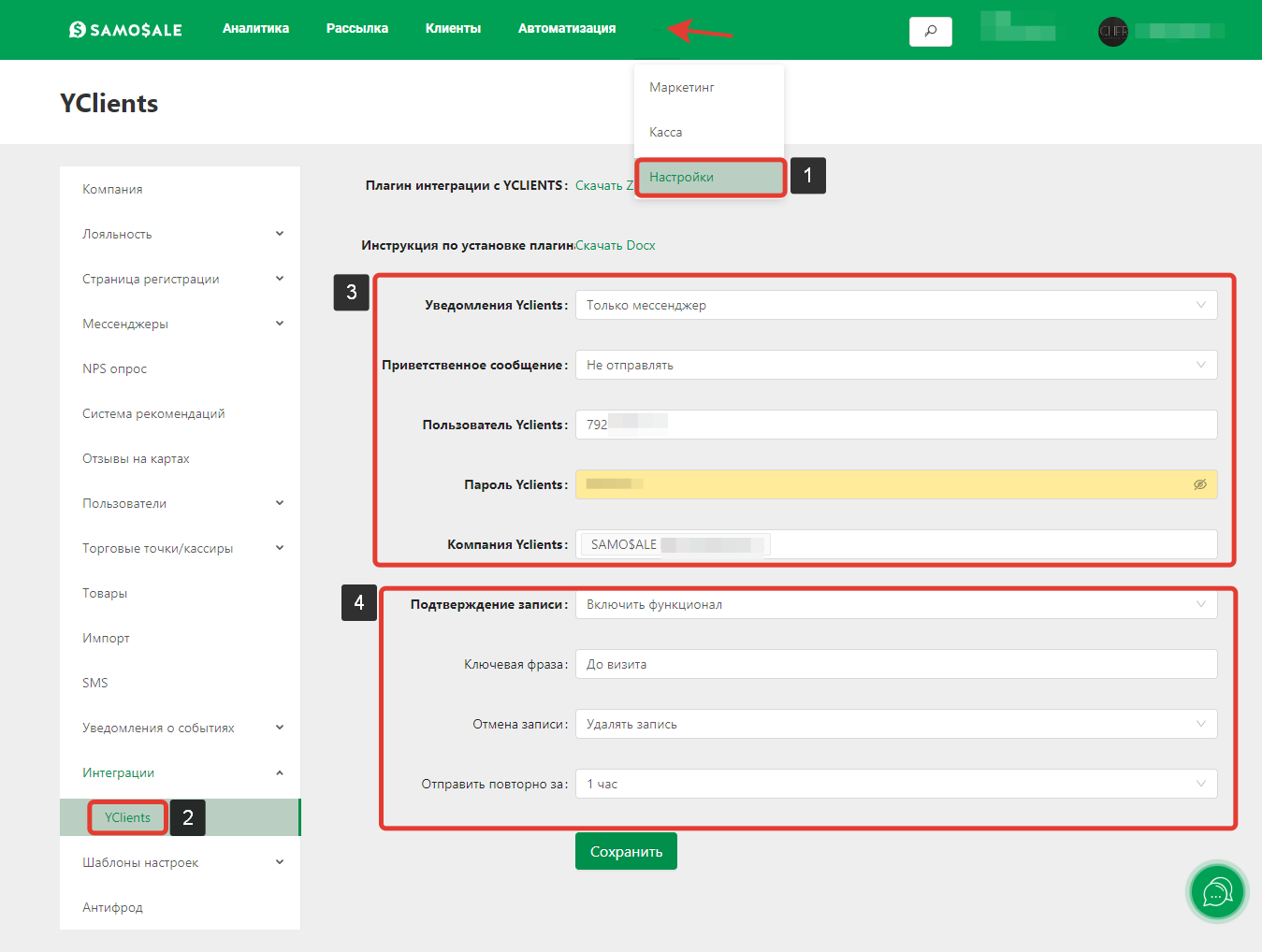Screen dimensions: 1262x952
Task: Open the Рассылка menu
Action: pos(357,29)
